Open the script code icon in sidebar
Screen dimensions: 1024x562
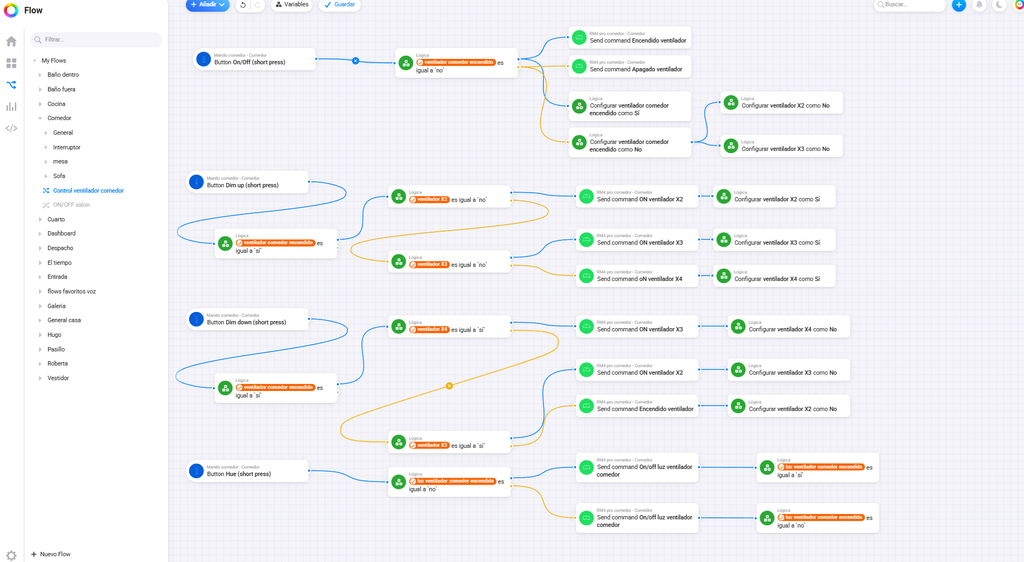[x=11, y=128]
